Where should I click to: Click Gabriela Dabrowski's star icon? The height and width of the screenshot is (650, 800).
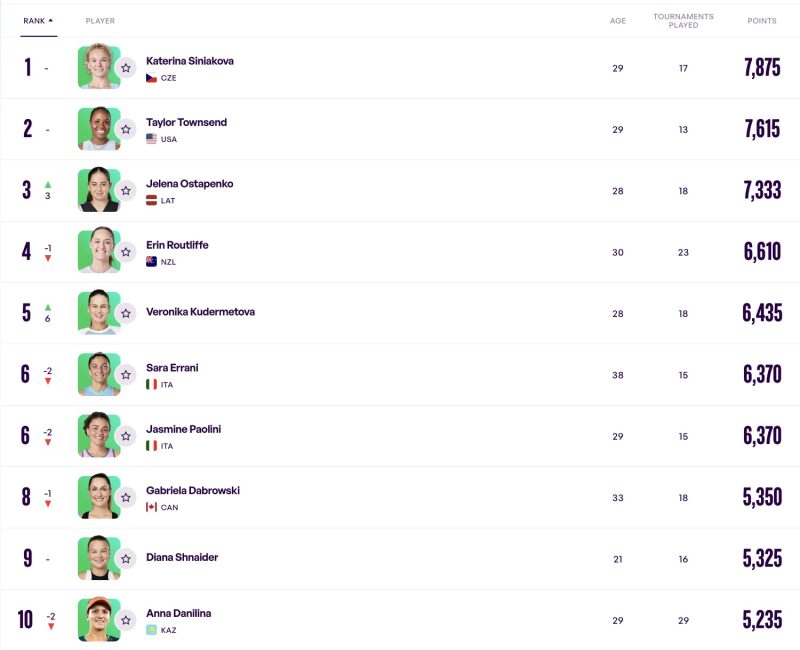tap(126, 497)
